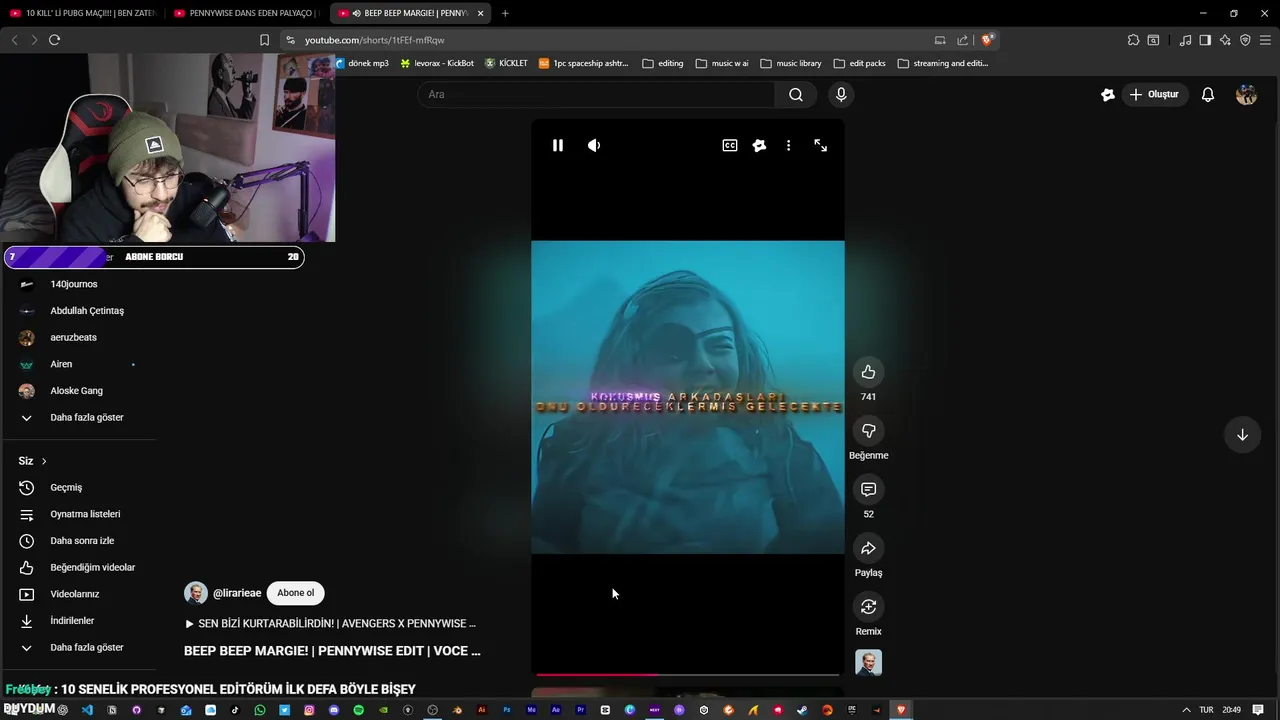Open levorax - KickBot bookmark
This screenshot has height=720, width=1280.
[x=437, y=63]
